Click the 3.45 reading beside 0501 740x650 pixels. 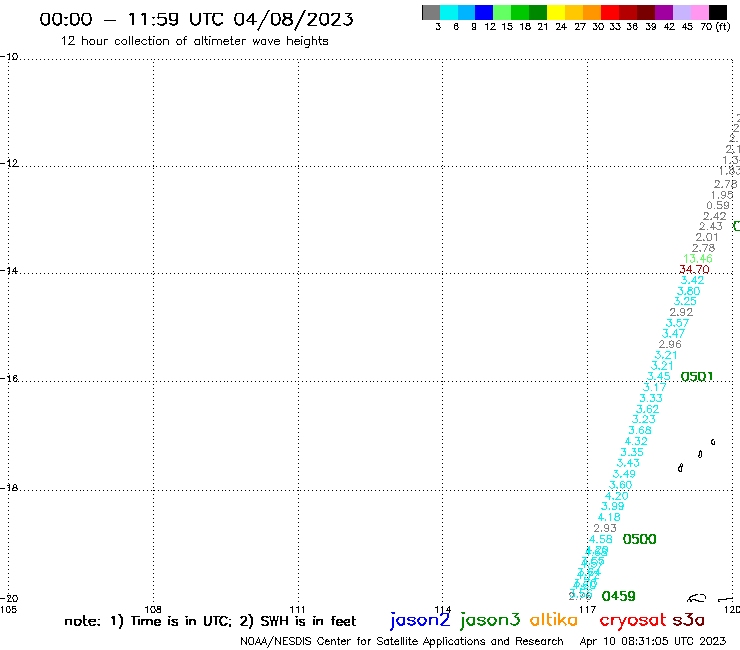point(659,376)
